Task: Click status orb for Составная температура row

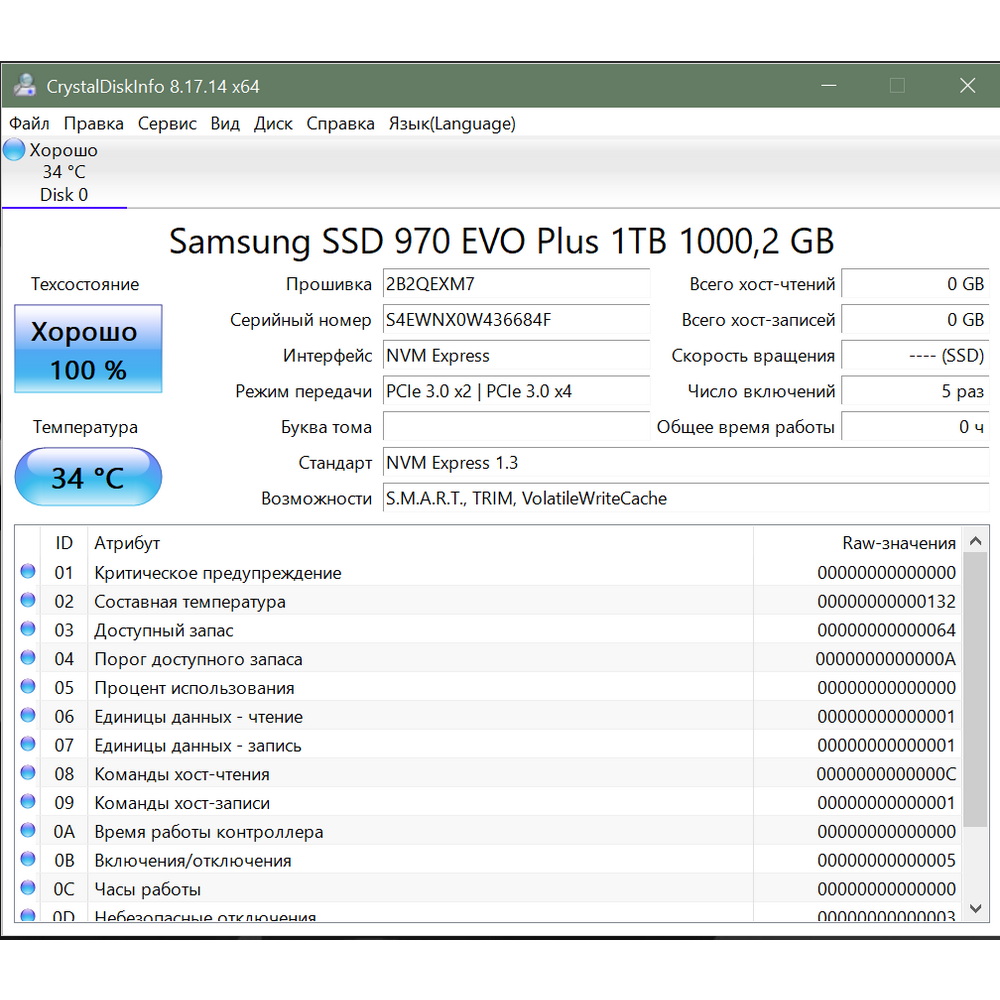Action: [28, 601]
